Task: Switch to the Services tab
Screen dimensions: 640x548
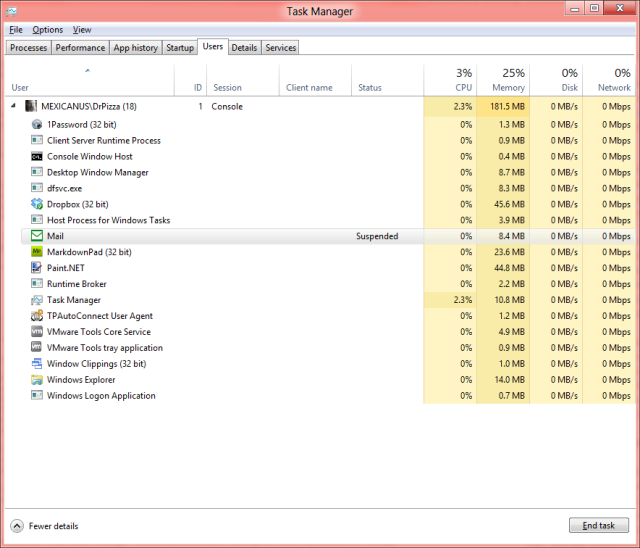Action: point(280,48)
